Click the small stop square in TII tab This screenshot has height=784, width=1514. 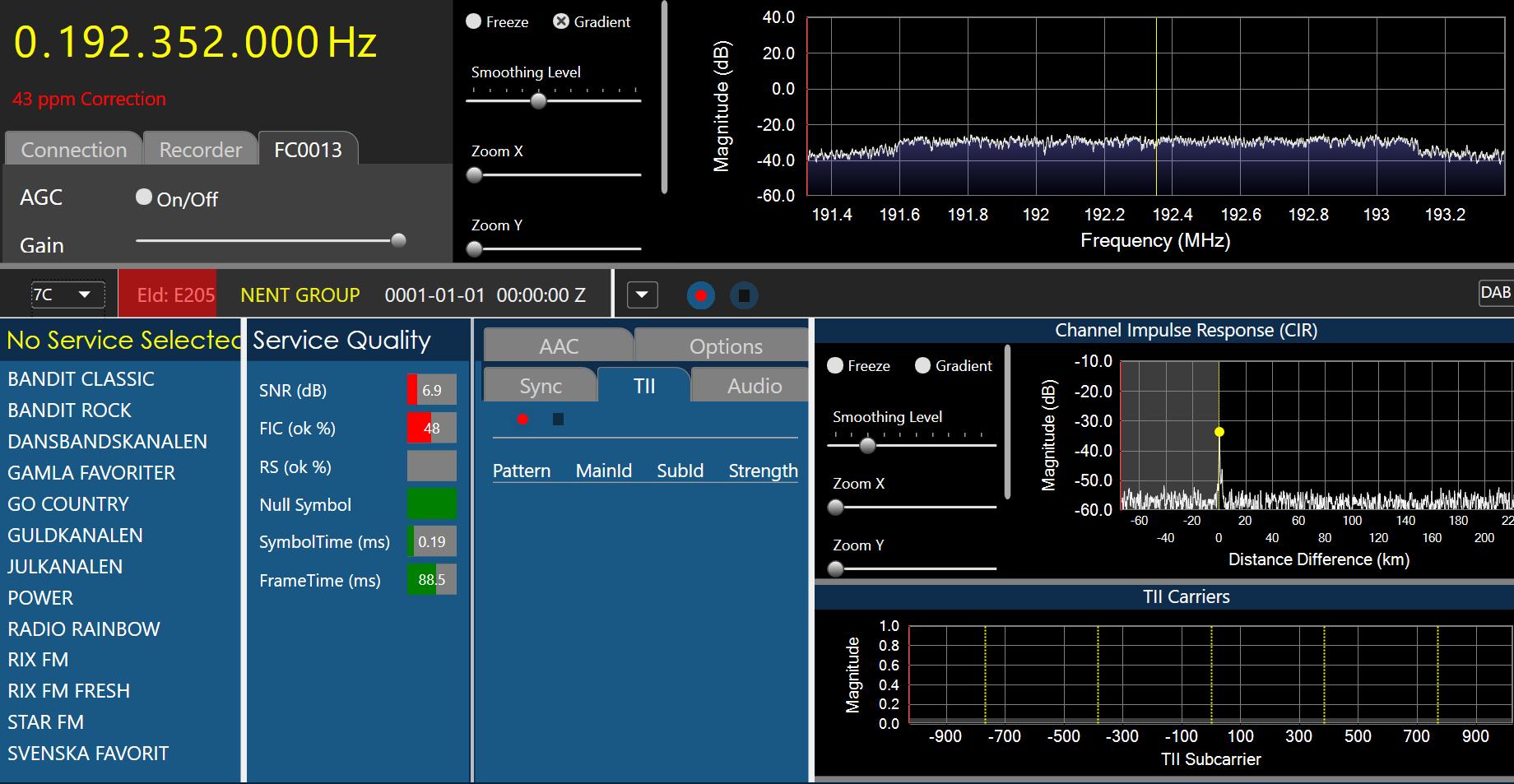(x=558, y=420)
